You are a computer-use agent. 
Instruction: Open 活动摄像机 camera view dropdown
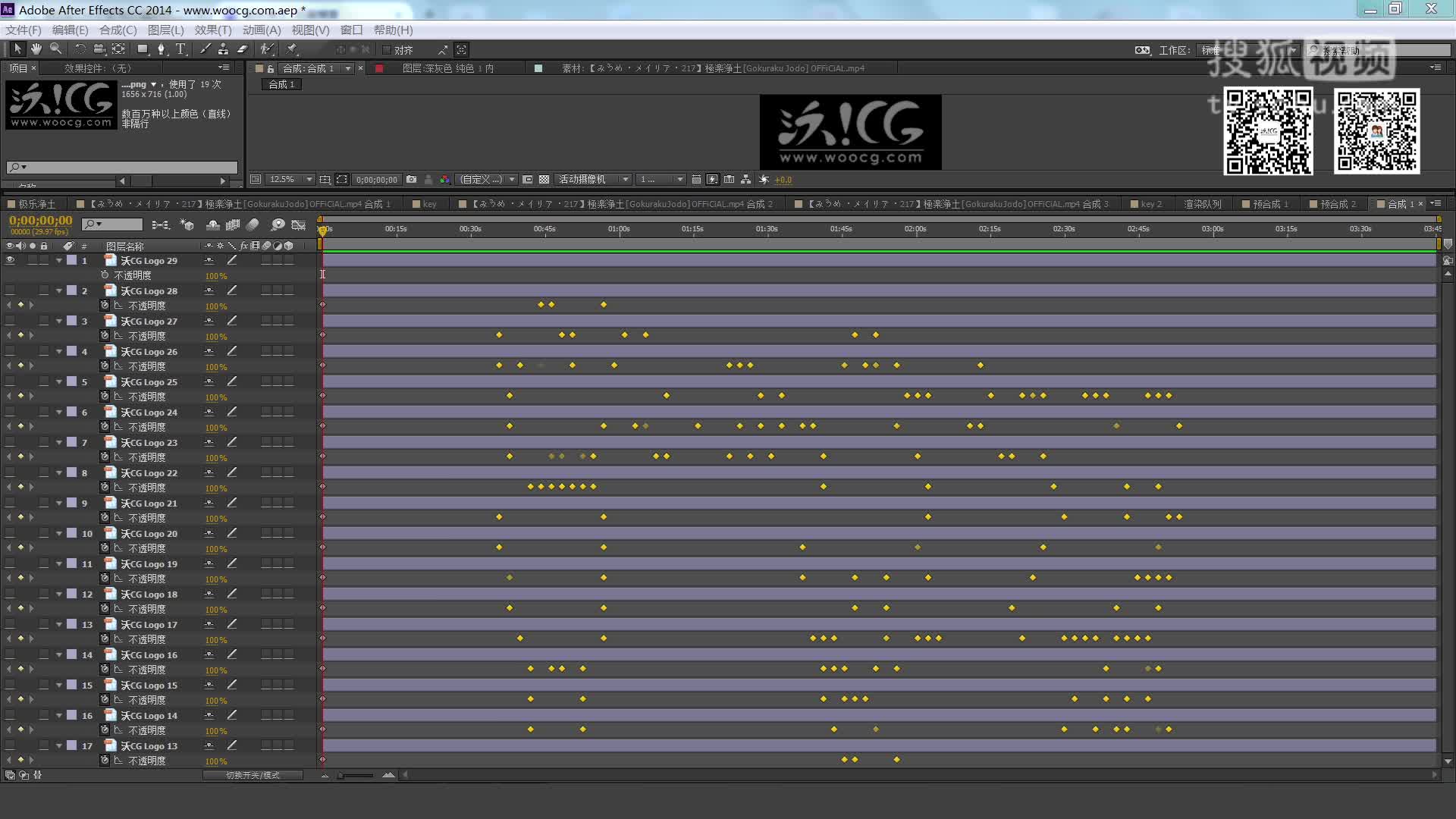pos(594,180)
